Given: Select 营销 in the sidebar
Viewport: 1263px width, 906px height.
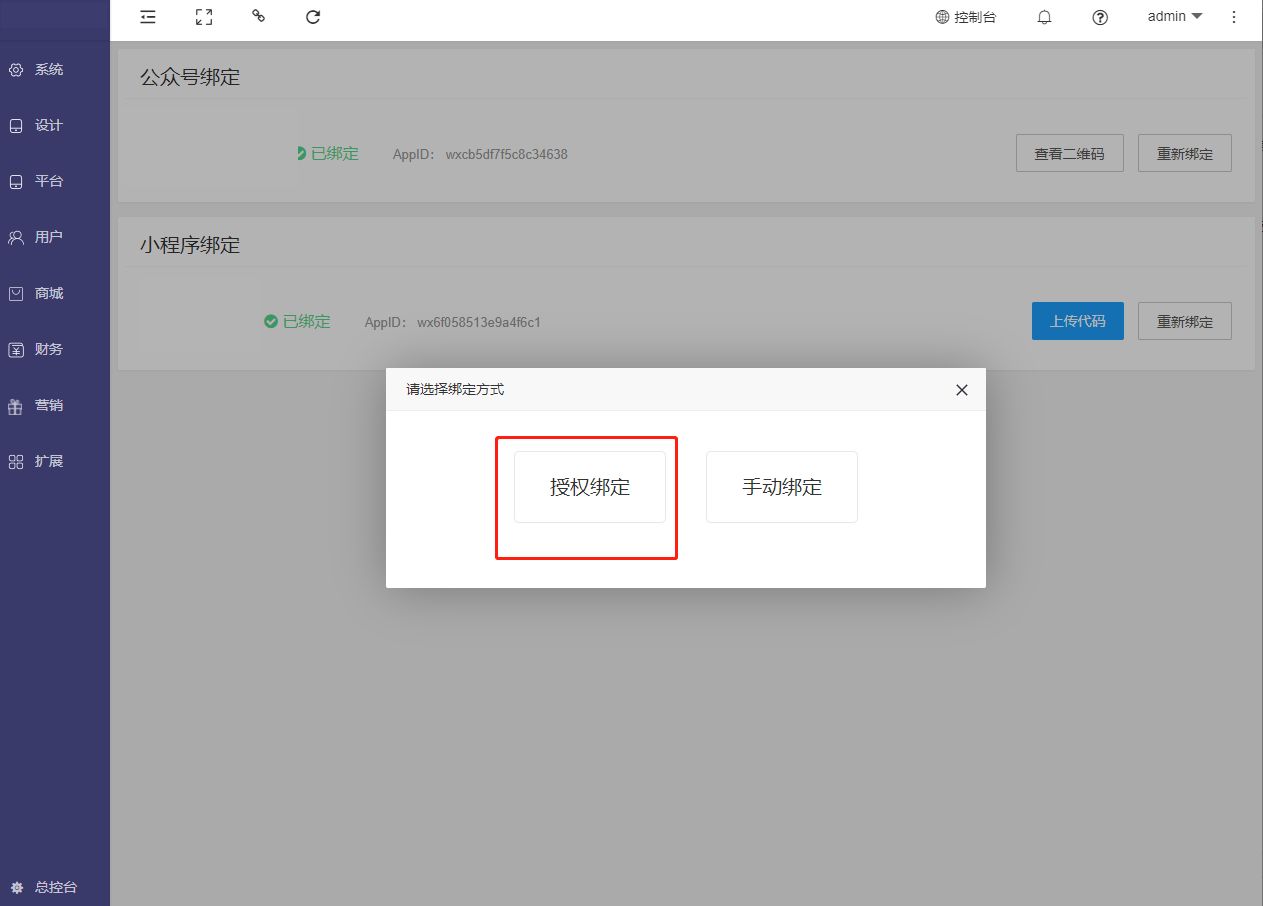Looking at the screenshot, I should [x=49, y=406].
